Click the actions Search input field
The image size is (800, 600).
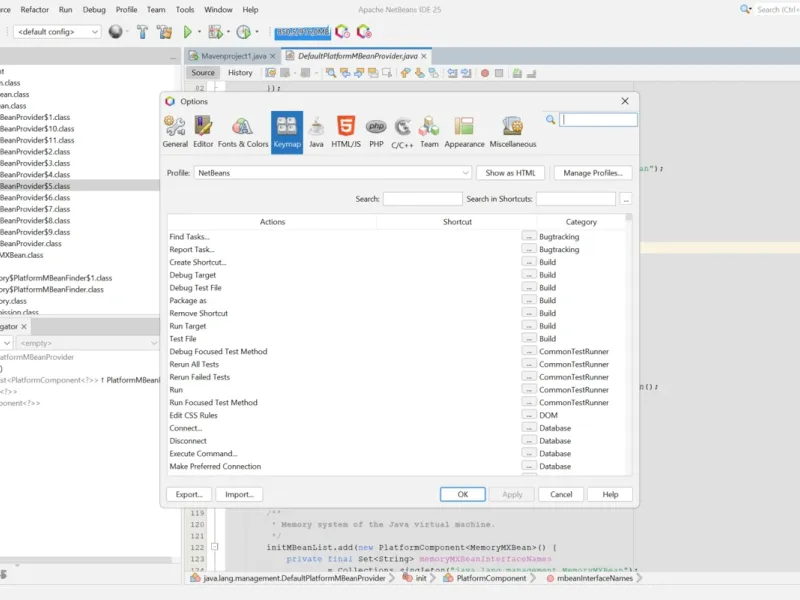pos(422,199)
